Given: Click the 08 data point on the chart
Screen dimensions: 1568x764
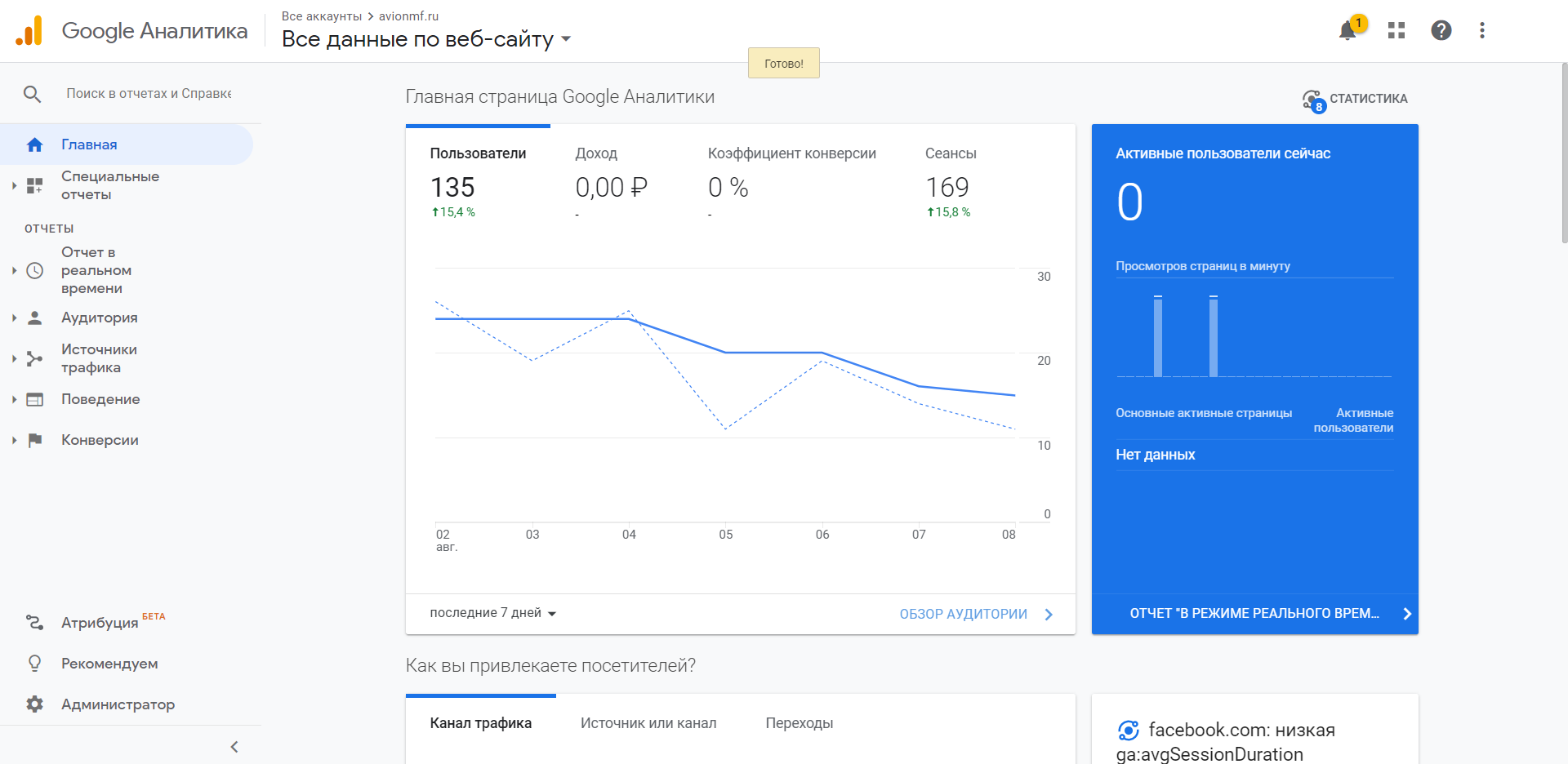Looking at the screenshot, I should [1014, 395].
